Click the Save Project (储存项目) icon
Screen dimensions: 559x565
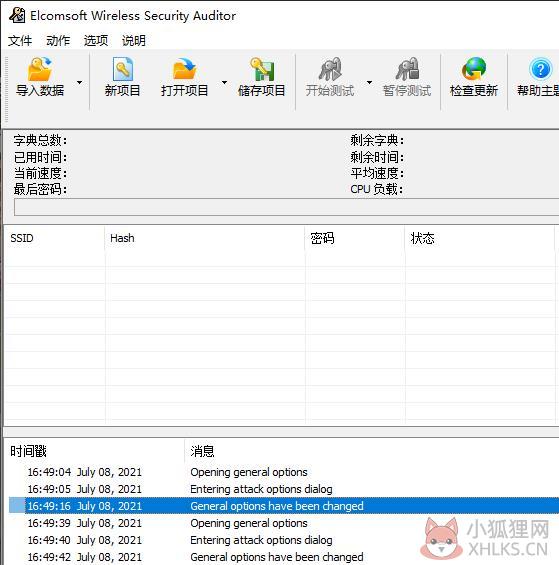(x=262, y=69)
